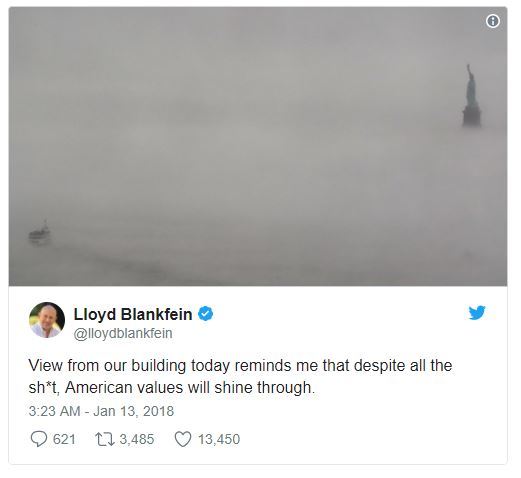521x478 pixels.
Task: Open the @lloydblankfein handle link
Action: (x=123, y=333)
